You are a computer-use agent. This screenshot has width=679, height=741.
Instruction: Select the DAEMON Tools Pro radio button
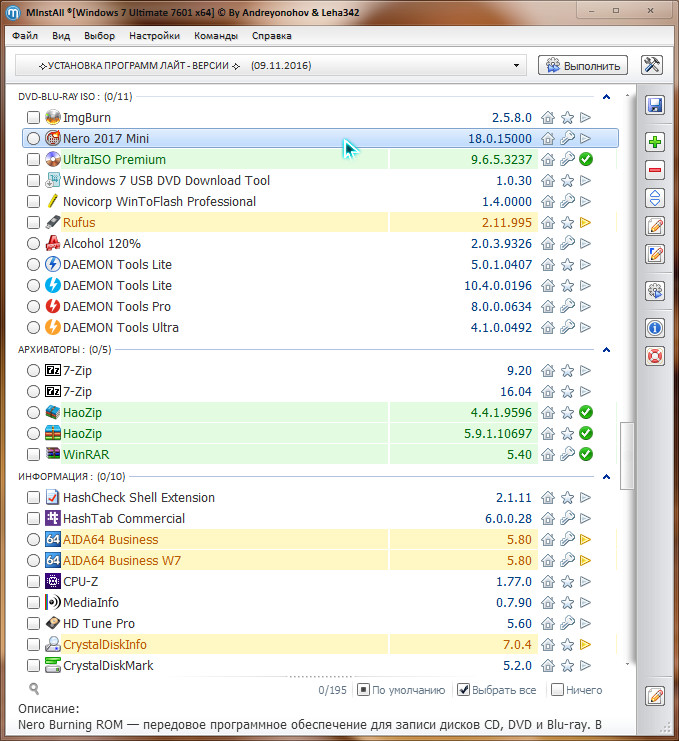click(x=33, y=306)
